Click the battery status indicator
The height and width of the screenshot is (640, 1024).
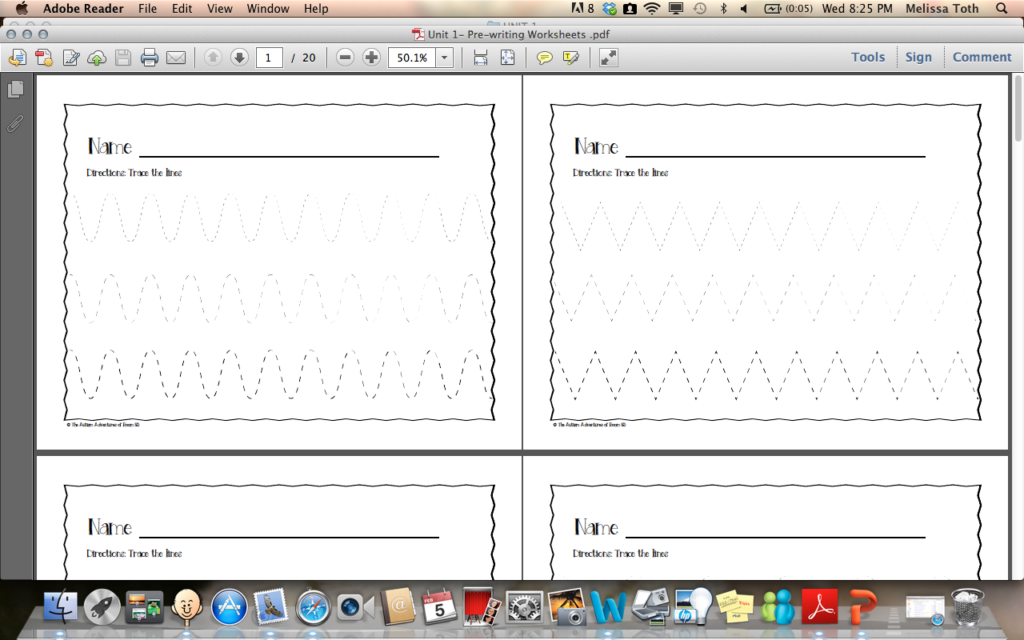(788, 8)
